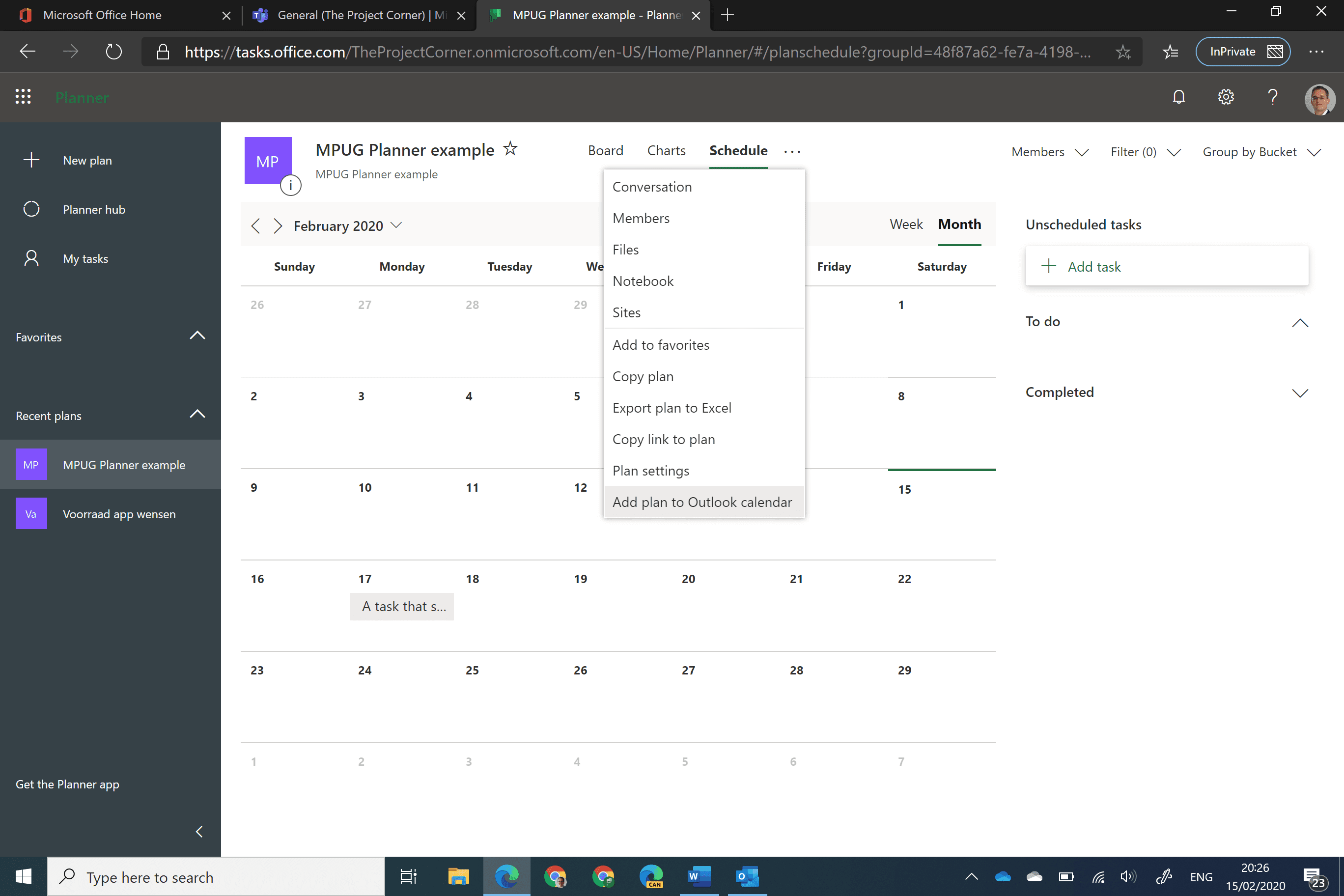The width and height of the screenshot is (1344, 896).
Task: Collapse the Recent plans section
Action: coord(197,415)
